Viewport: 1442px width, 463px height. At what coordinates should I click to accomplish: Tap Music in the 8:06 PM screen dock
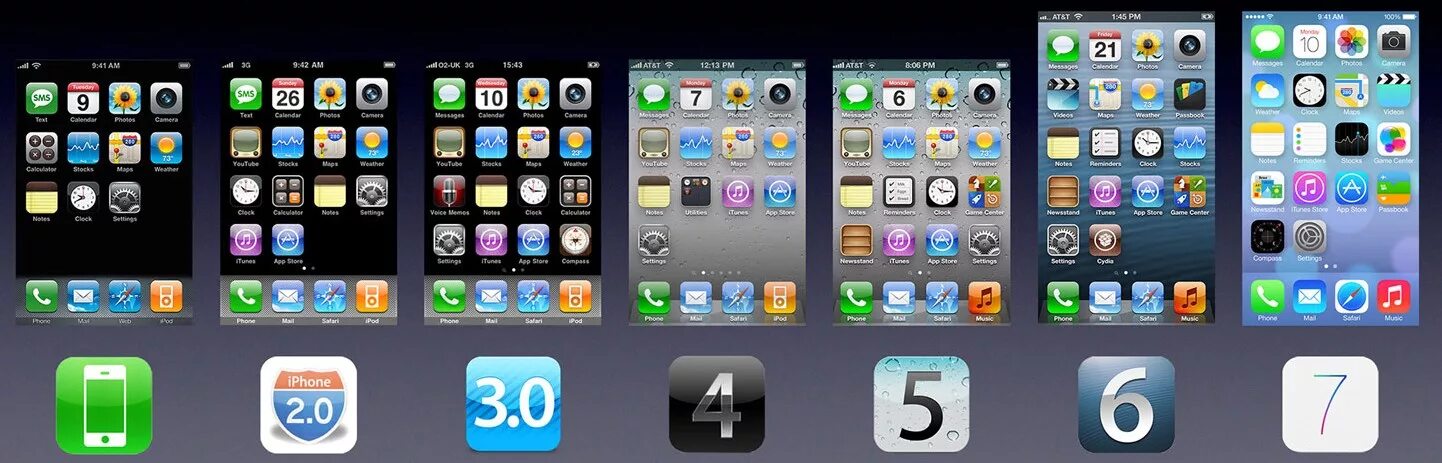(984, 297)
